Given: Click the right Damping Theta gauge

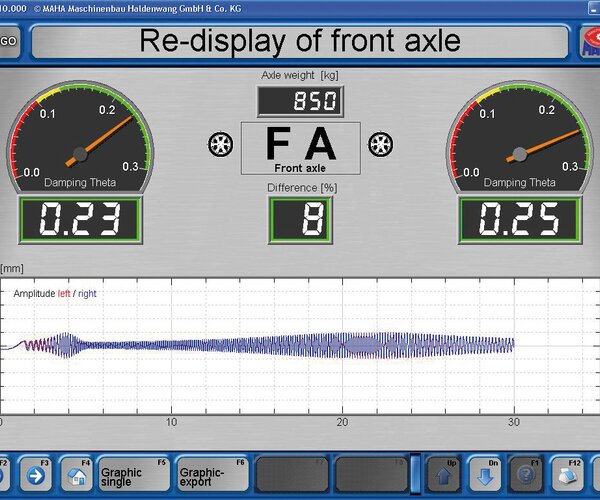Looking at the screenshot, I should [x=518, y=135].
